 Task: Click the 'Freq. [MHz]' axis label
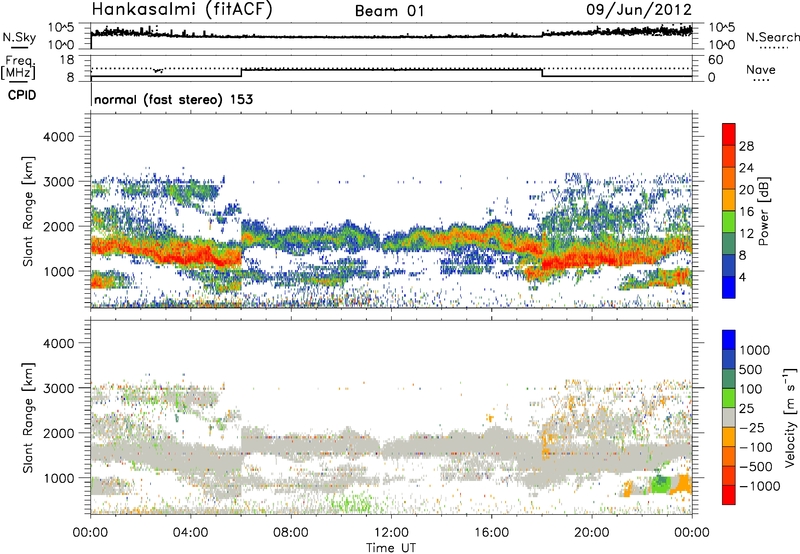click(x=18, y=68)
